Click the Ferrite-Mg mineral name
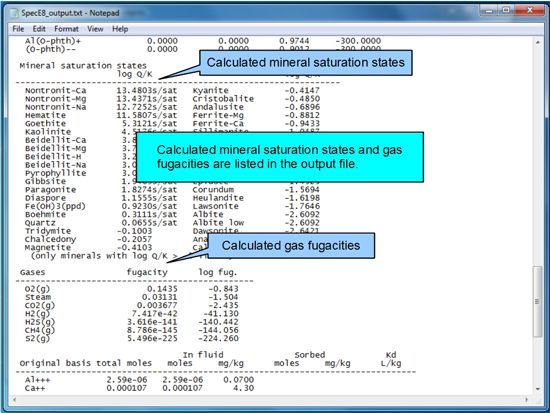This screenshot has width=550, height=413. coord(218,115)
